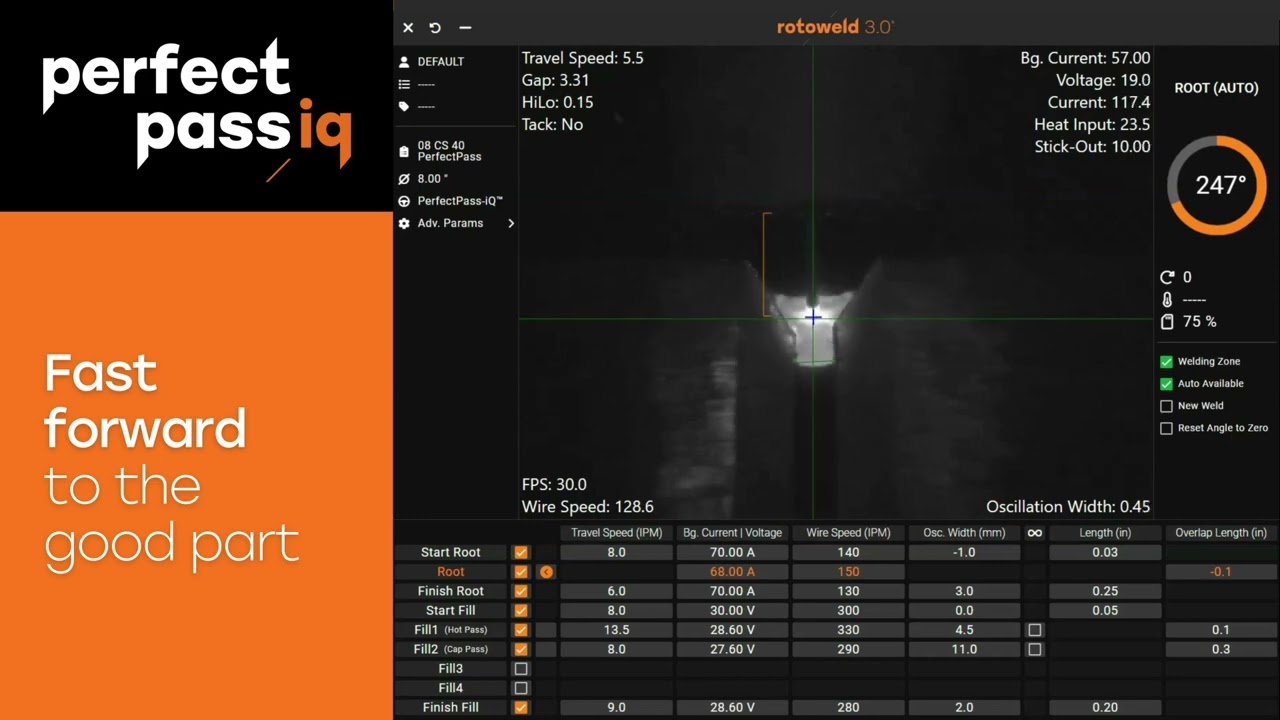Expand Adv. Params with the chevron
Screen dimensions: 1280x720
coord(511,223)
